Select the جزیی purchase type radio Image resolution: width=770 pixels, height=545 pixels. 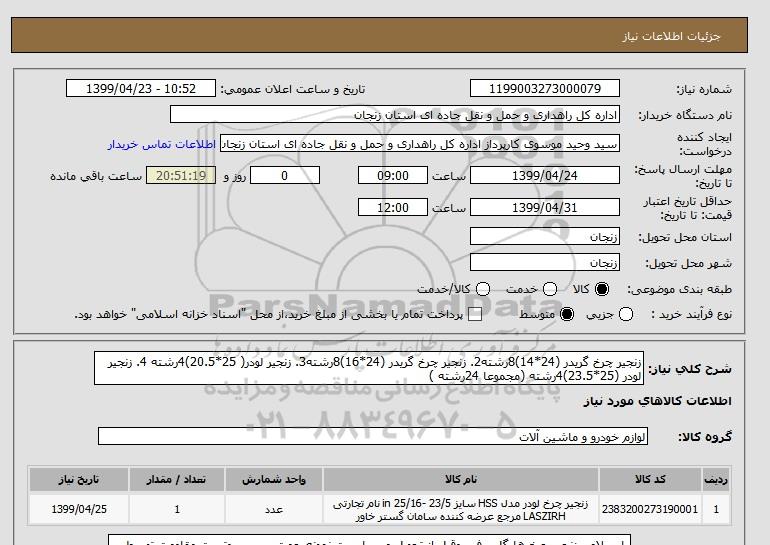point(626,314)
